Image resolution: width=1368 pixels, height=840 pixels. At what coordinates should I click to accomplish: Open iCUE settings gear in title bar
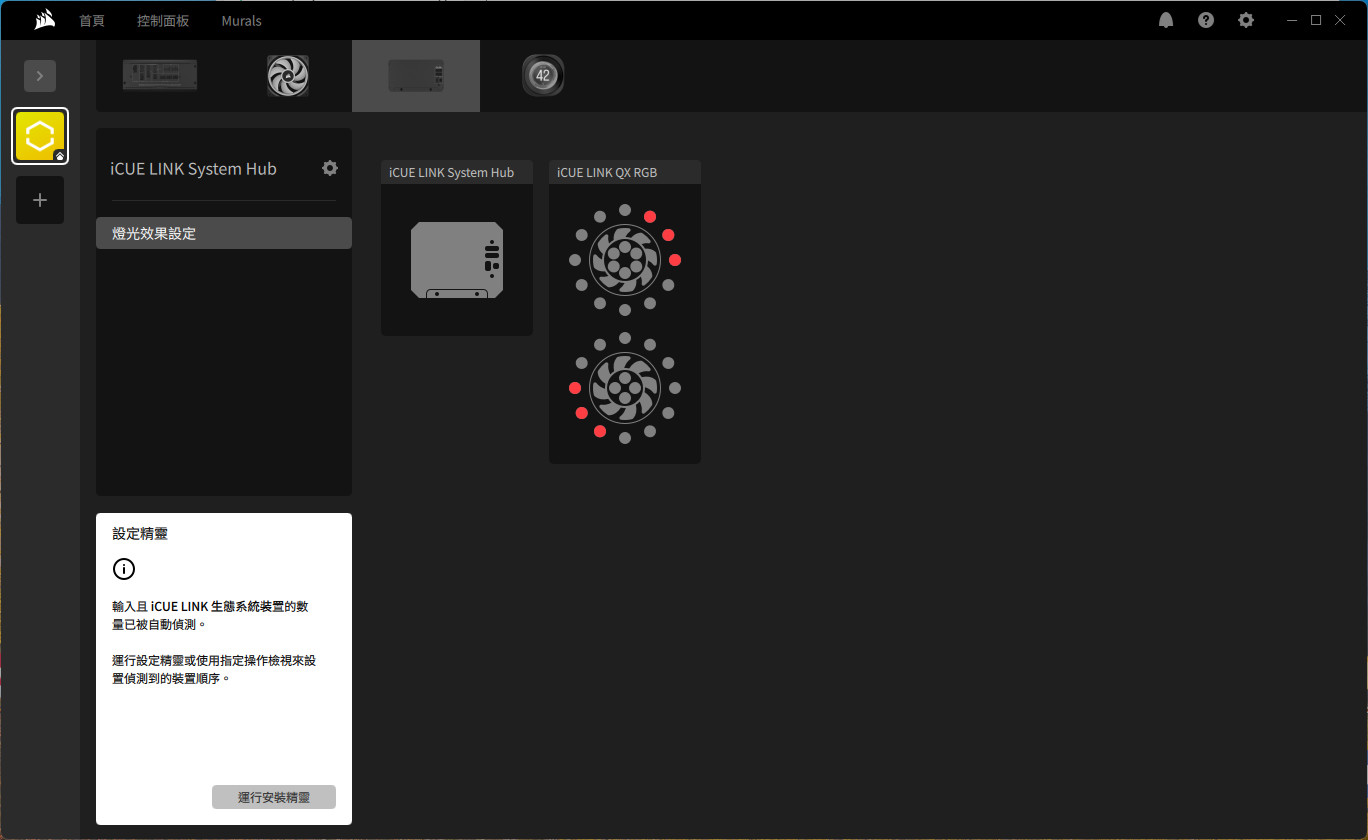click(1246, 20)
